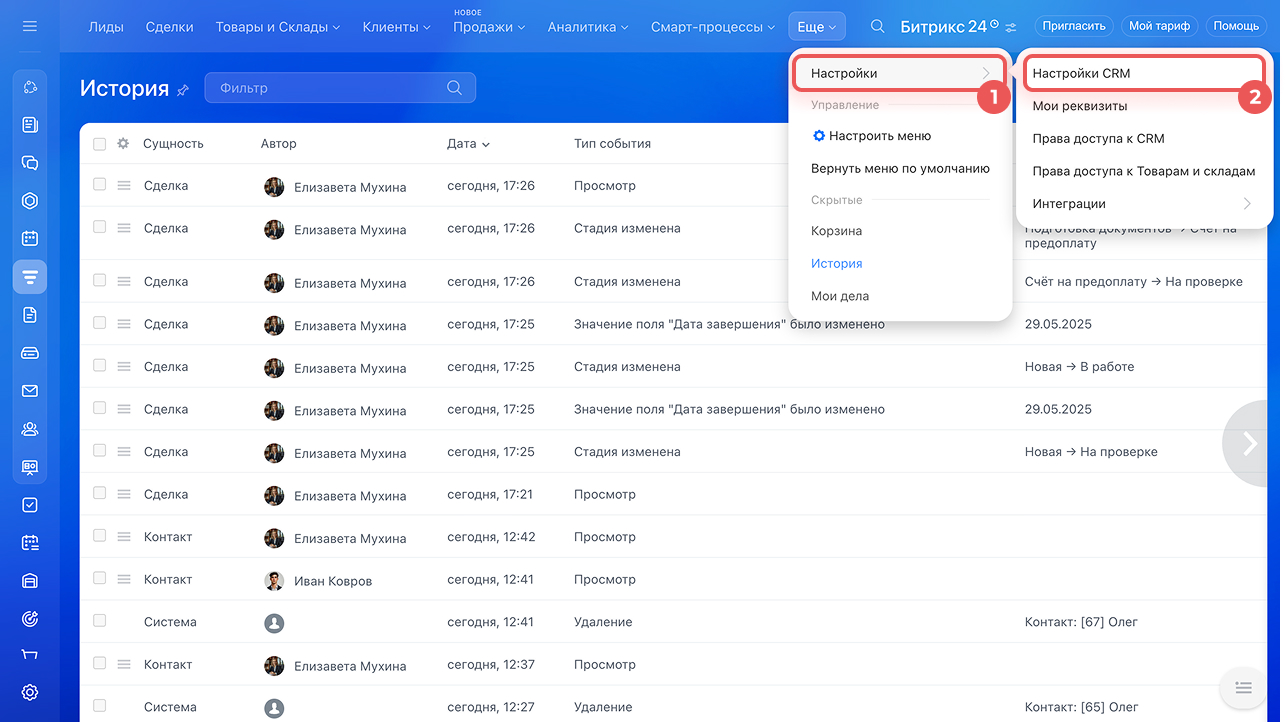Viewport: 1286px width, 722px height.
Task: Open the documents sidebar icon
Action: 30,315
